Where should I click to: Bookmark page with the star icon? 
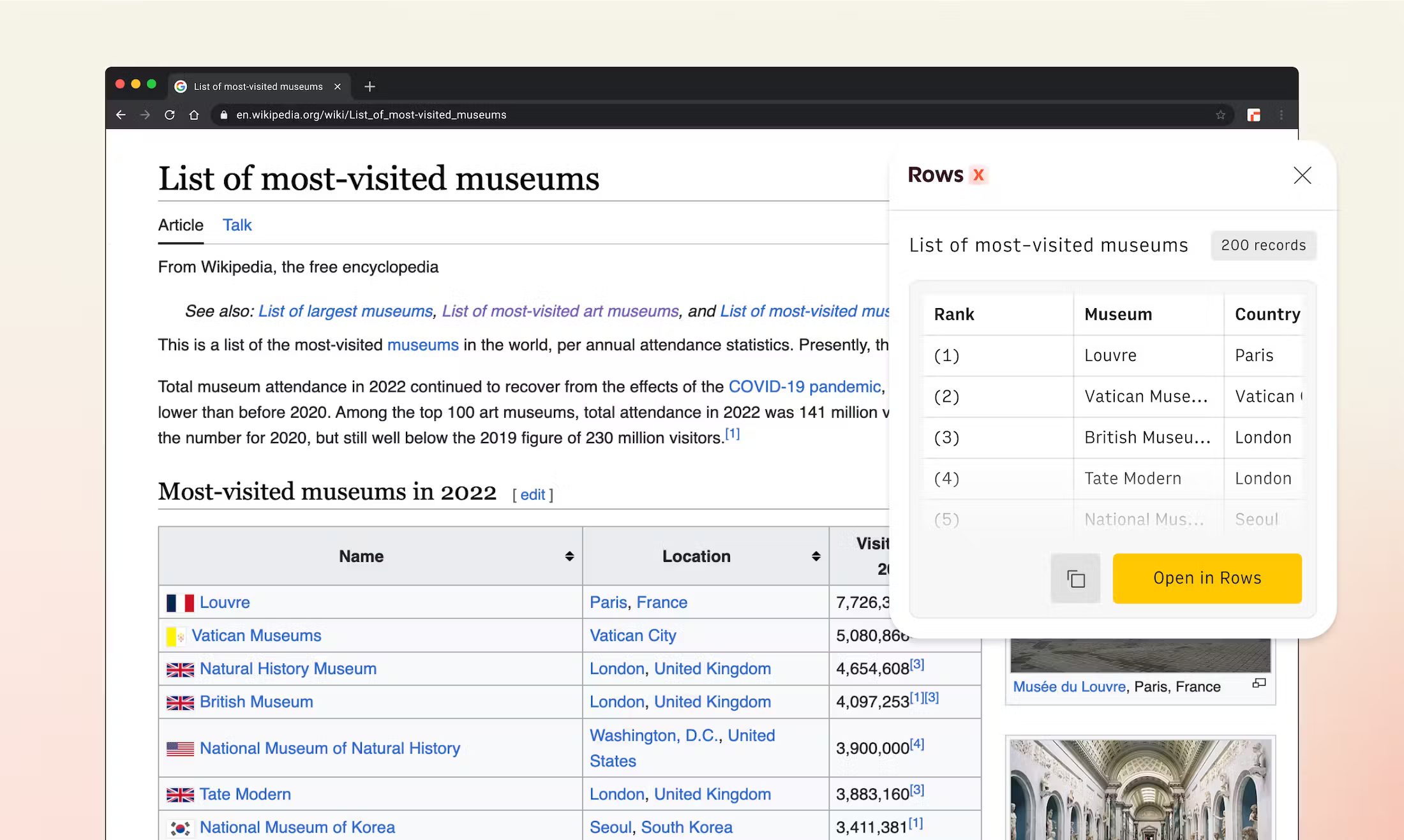pos(1220,115)
